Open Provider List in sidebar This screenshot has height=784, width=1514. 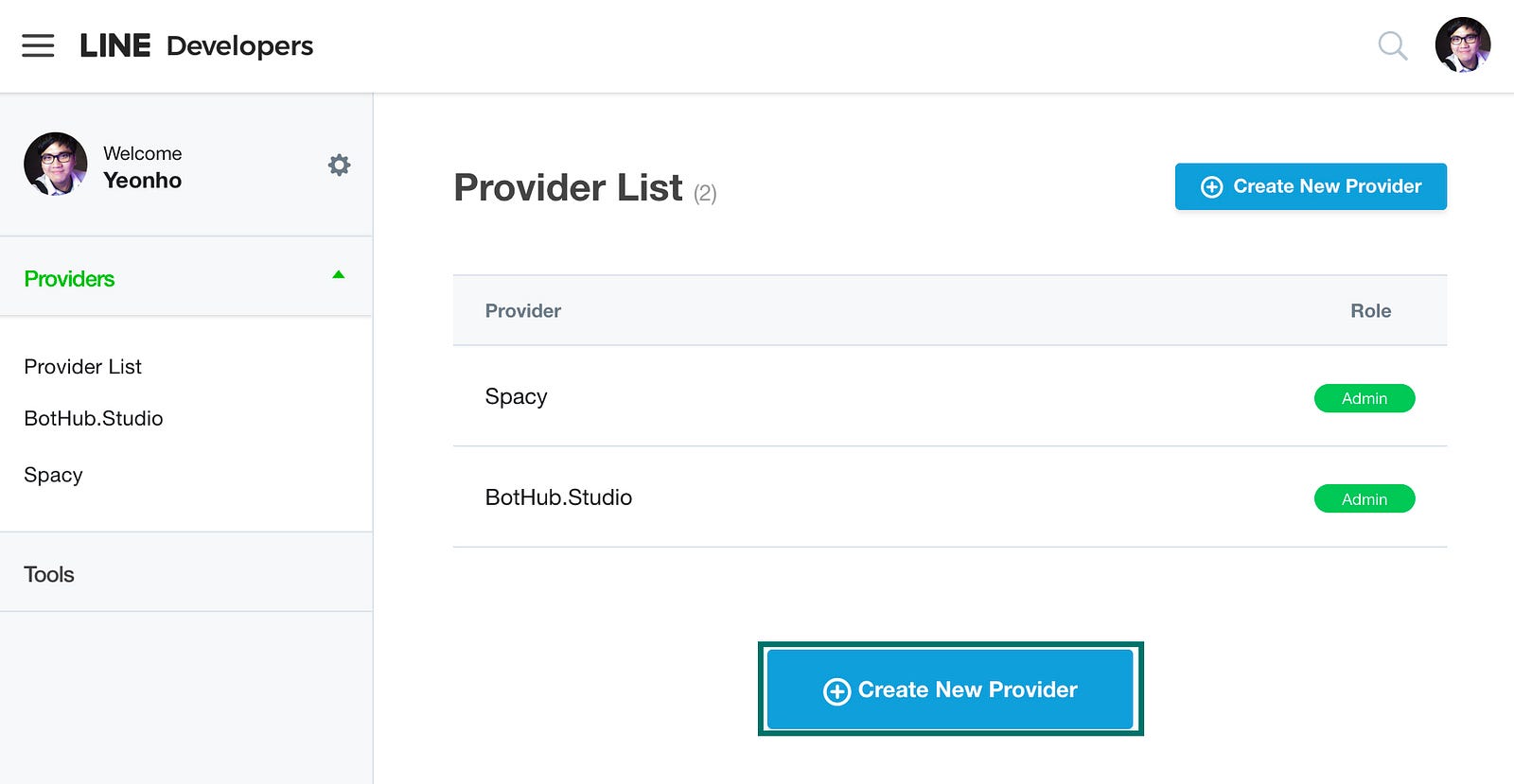[83, 366]
